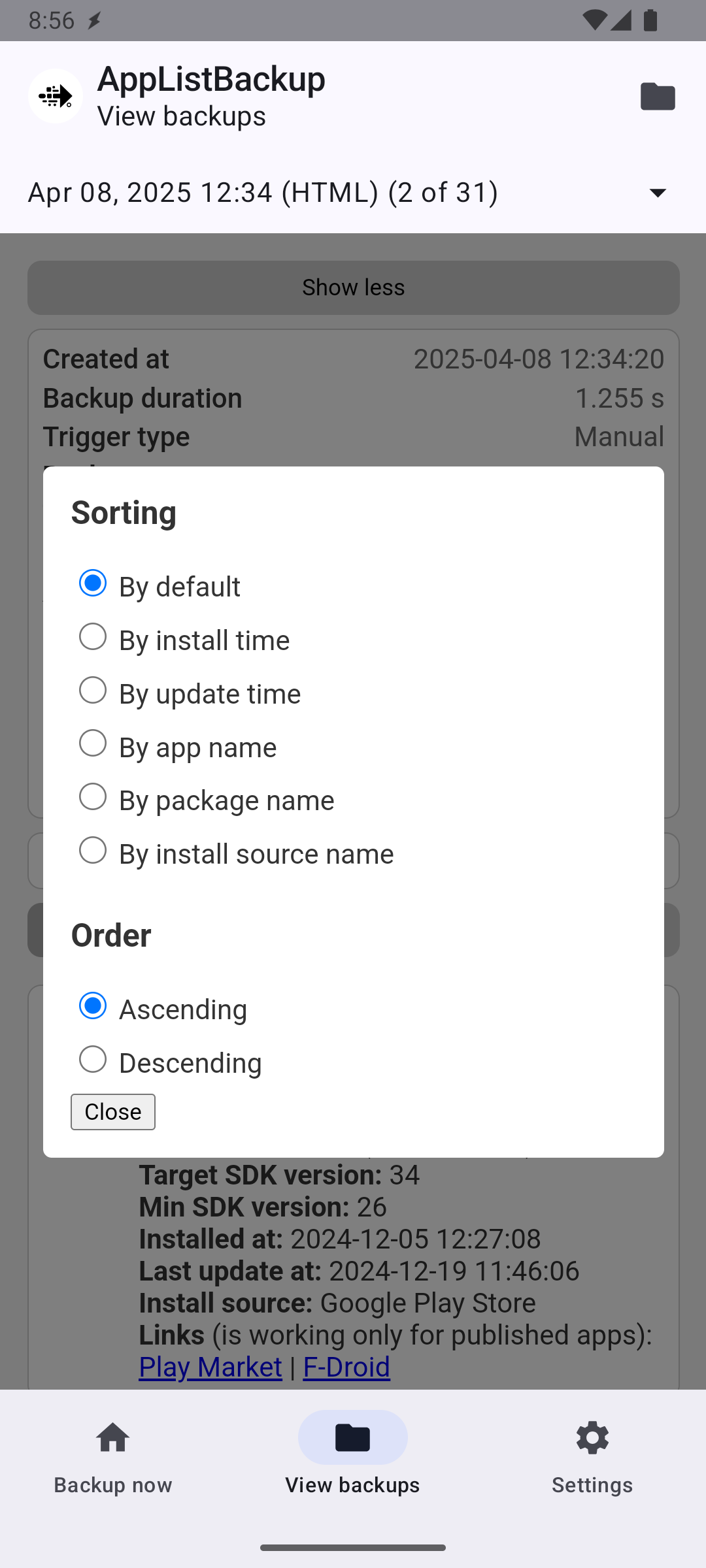This screenshot has height=1568, width=706.
Task: Choose sorting By package name
Action: [x=93, y=797]
